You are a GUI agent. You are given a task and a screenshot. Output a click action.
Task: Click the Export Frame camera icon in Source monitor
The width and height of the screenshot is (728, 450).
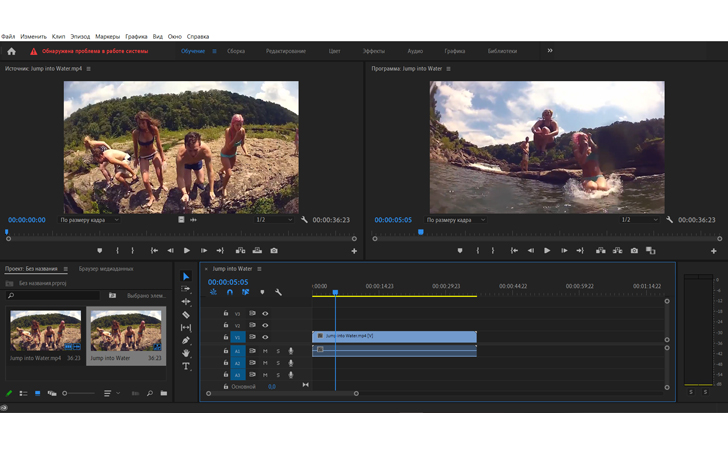[274, 251]
